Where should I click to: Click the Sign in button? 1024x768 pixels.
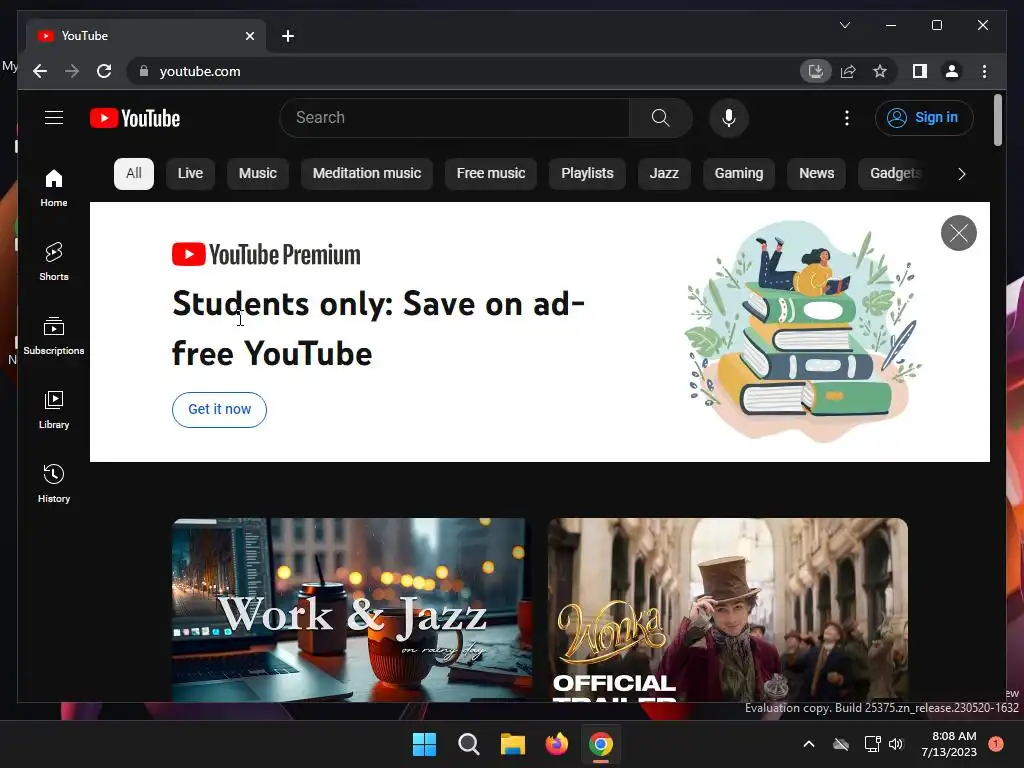click(923, 118)
